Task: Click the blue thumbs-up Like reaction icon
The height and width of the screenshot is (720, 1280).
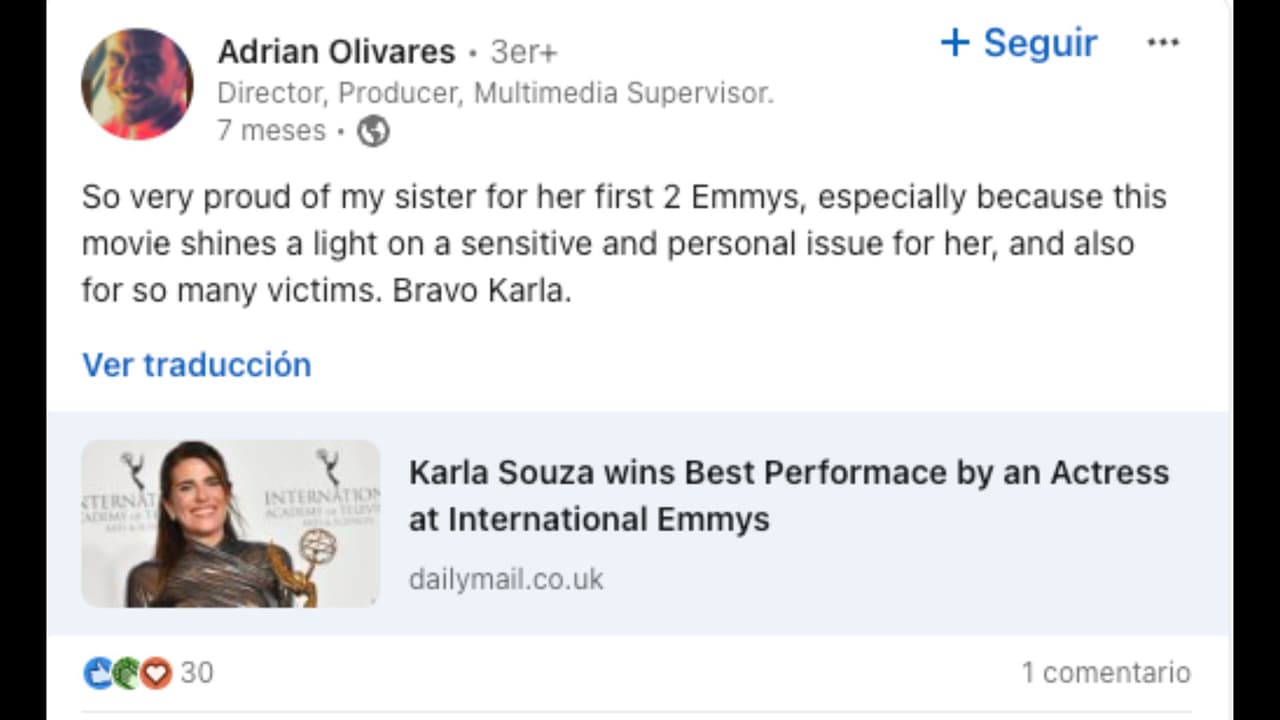Action: 97,673
